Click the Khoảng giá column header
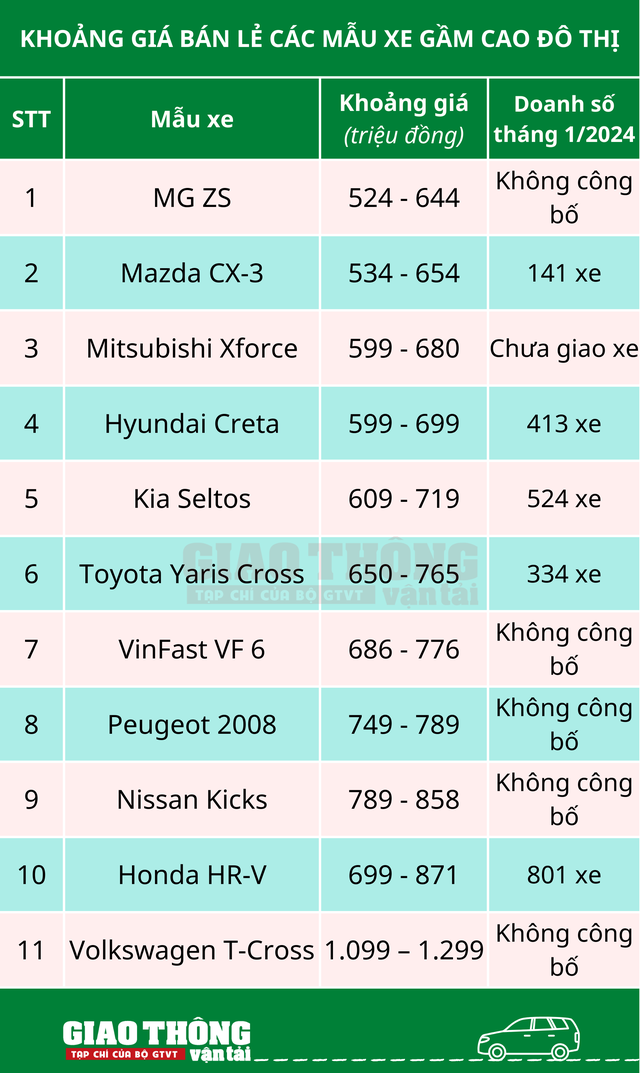The image size is (640, 1073). click(x=404, y=118)
